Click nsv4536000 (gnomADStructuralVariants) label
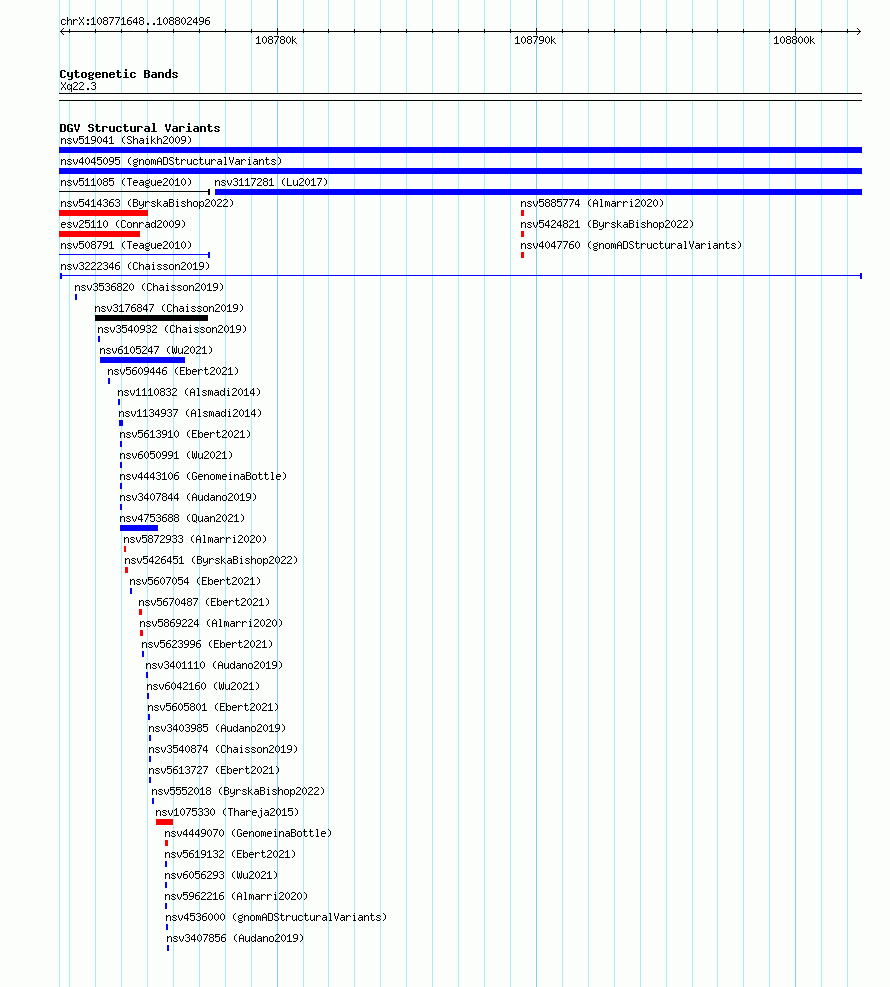 point(276,917)
